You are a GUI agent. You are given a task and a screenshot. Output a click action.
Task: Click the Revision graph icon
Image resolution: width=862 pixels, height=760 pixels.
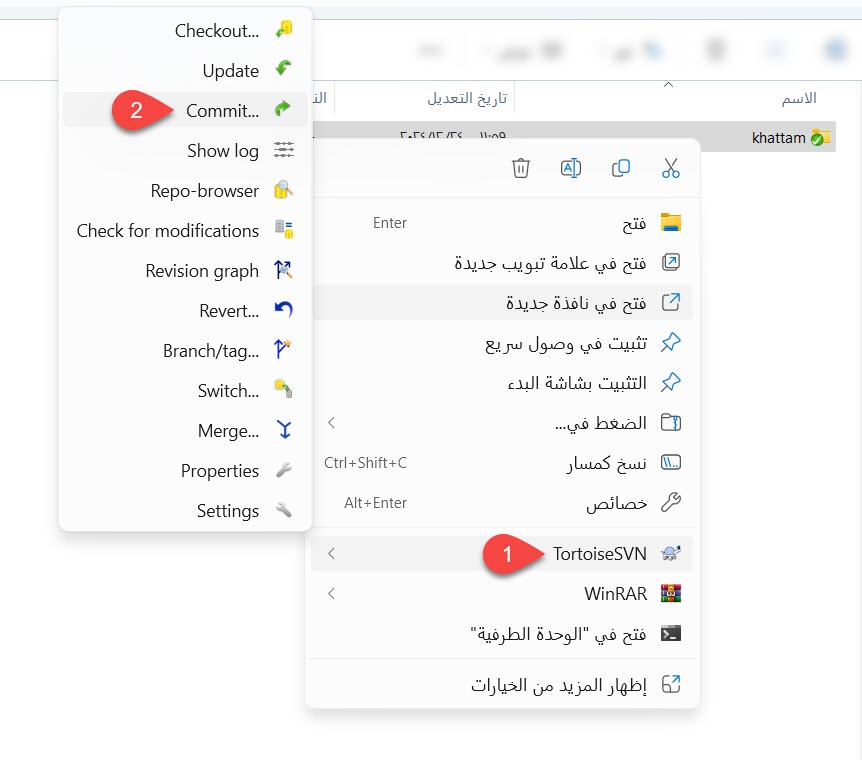pos(284,270)
